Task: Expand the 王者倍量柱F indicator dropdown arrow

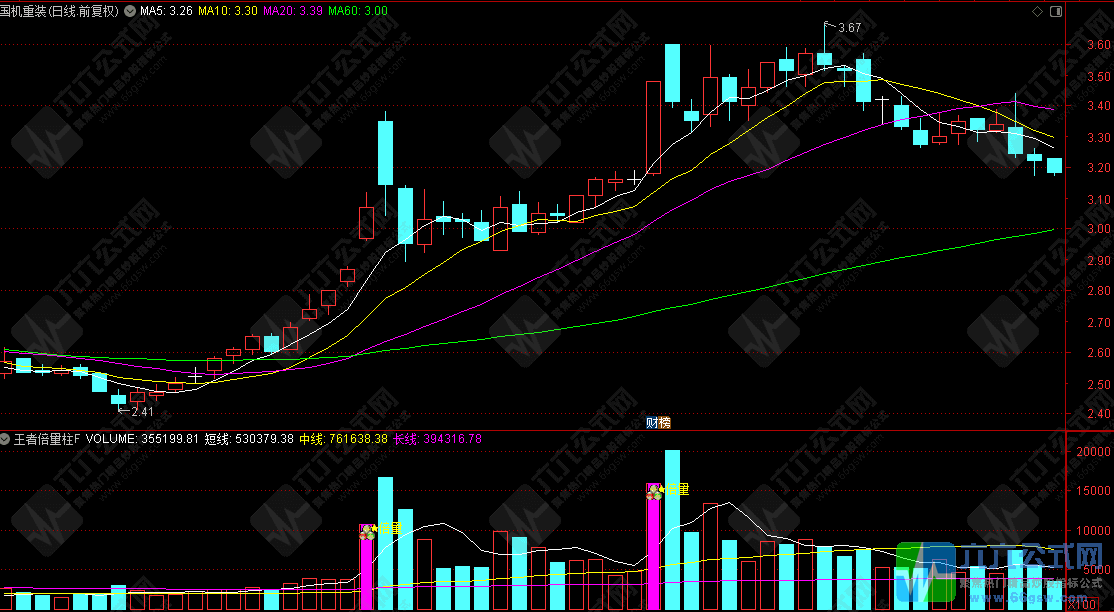Action: pos(6,439)
